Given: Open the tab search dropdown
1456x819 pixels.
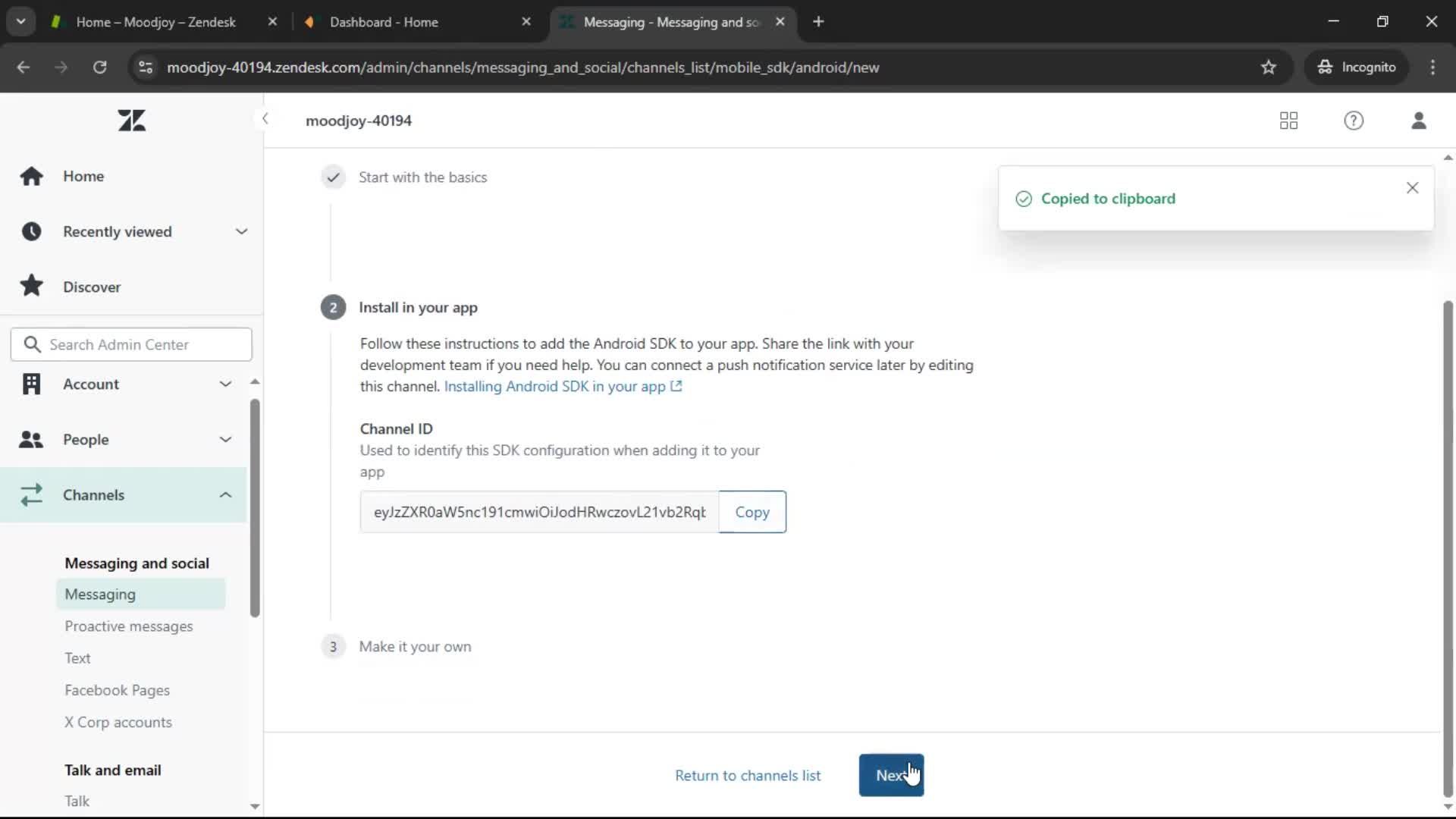Looking at the screenshot, I should click(x=21, y=22).
